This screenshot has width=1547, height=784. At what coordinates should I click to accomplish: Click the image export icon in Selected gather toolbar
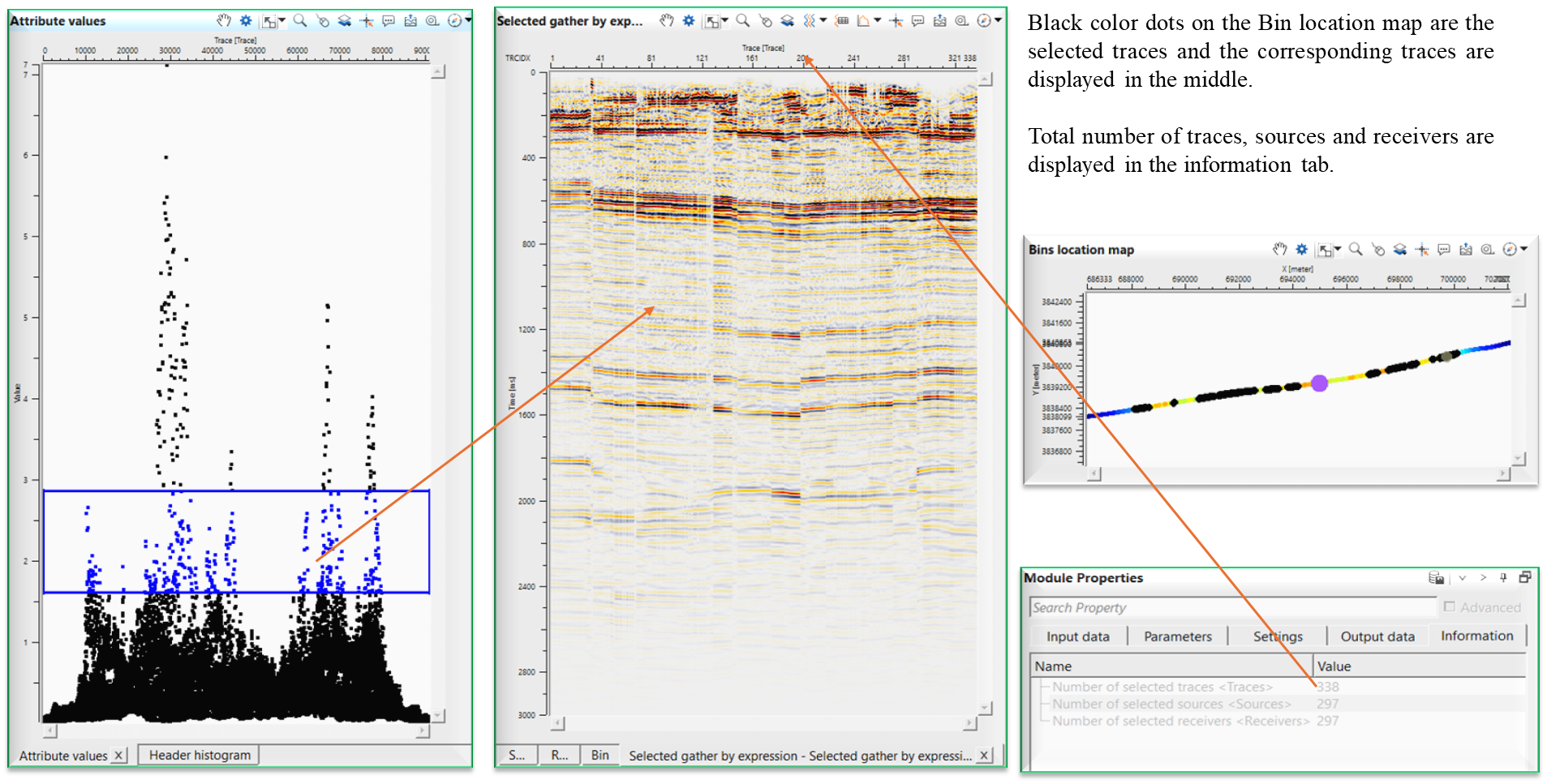pyautogui.click(x=940, y=20)
